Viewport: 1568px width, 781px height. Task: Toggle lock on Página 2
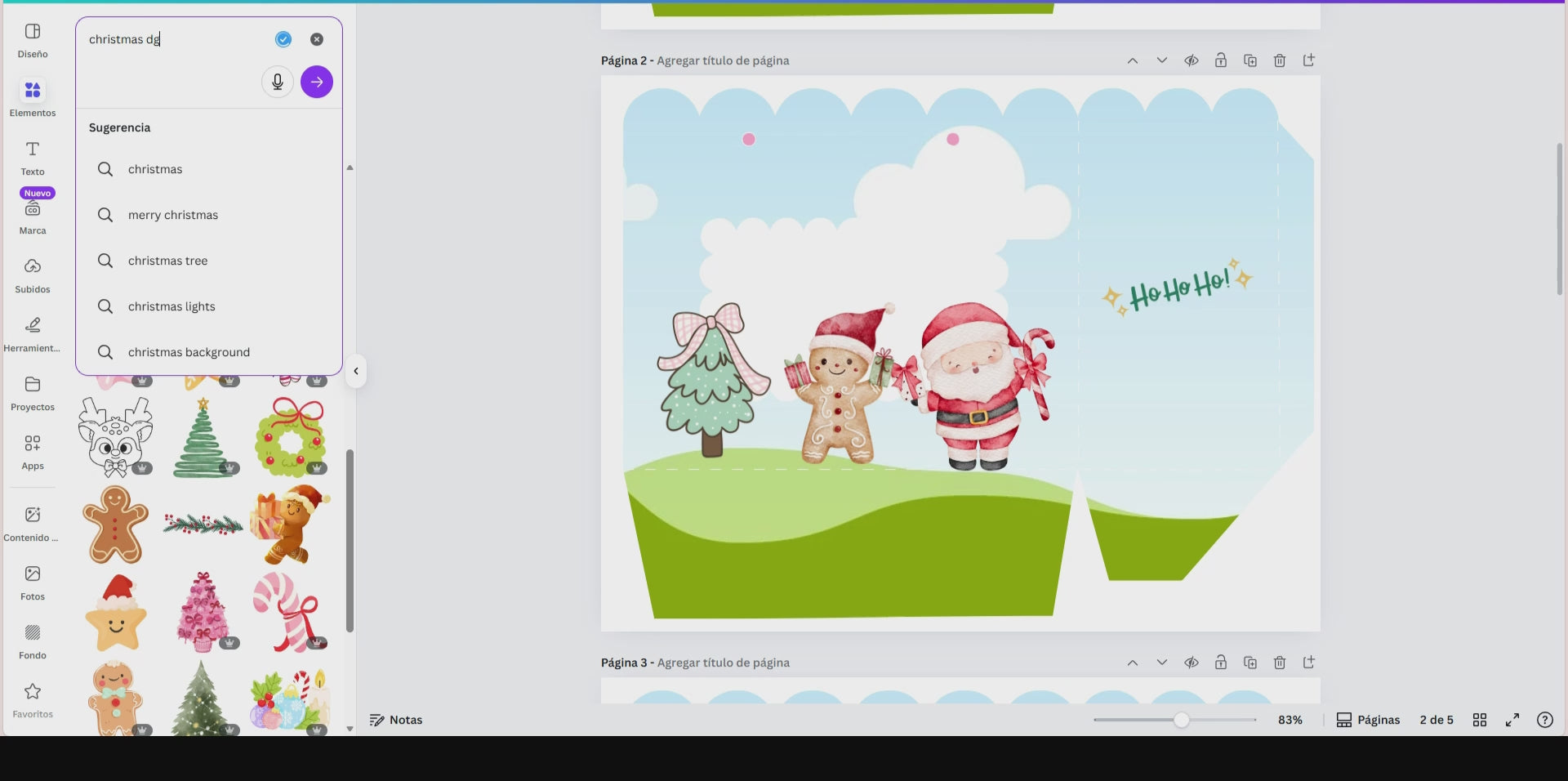pyautogui.click(x=1221, y=60)
